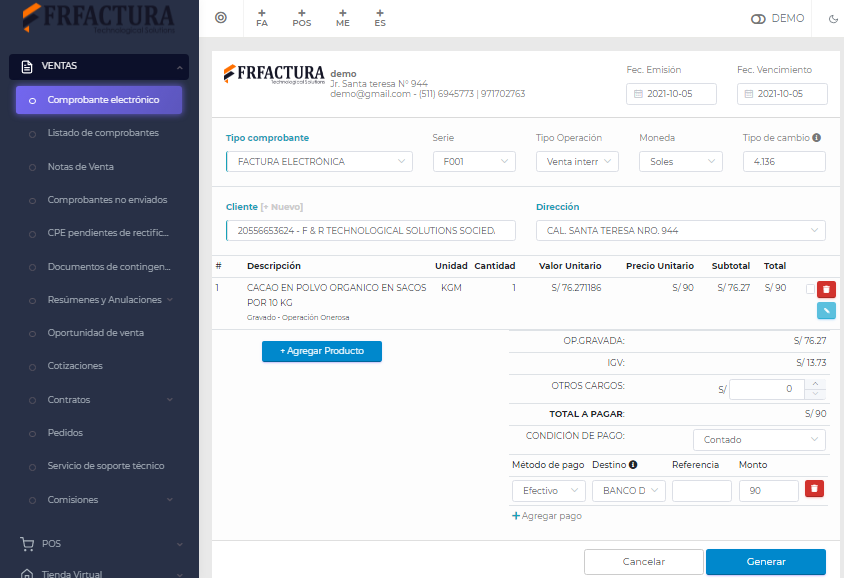Image resolution: width=844 pixels, height=578 pixels.
Task: Click the Destino info icon
Action: (x=633, y=464)
